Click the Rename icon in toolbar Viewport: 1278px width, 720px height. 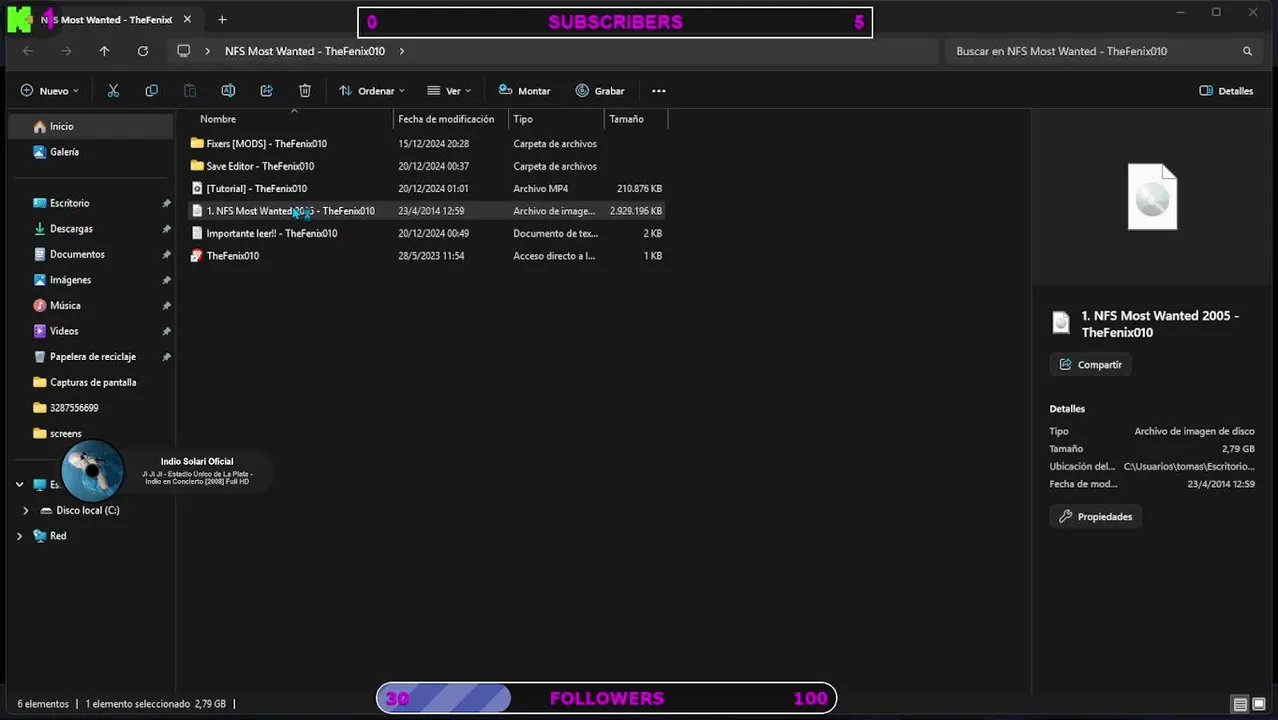click(228, 91)
